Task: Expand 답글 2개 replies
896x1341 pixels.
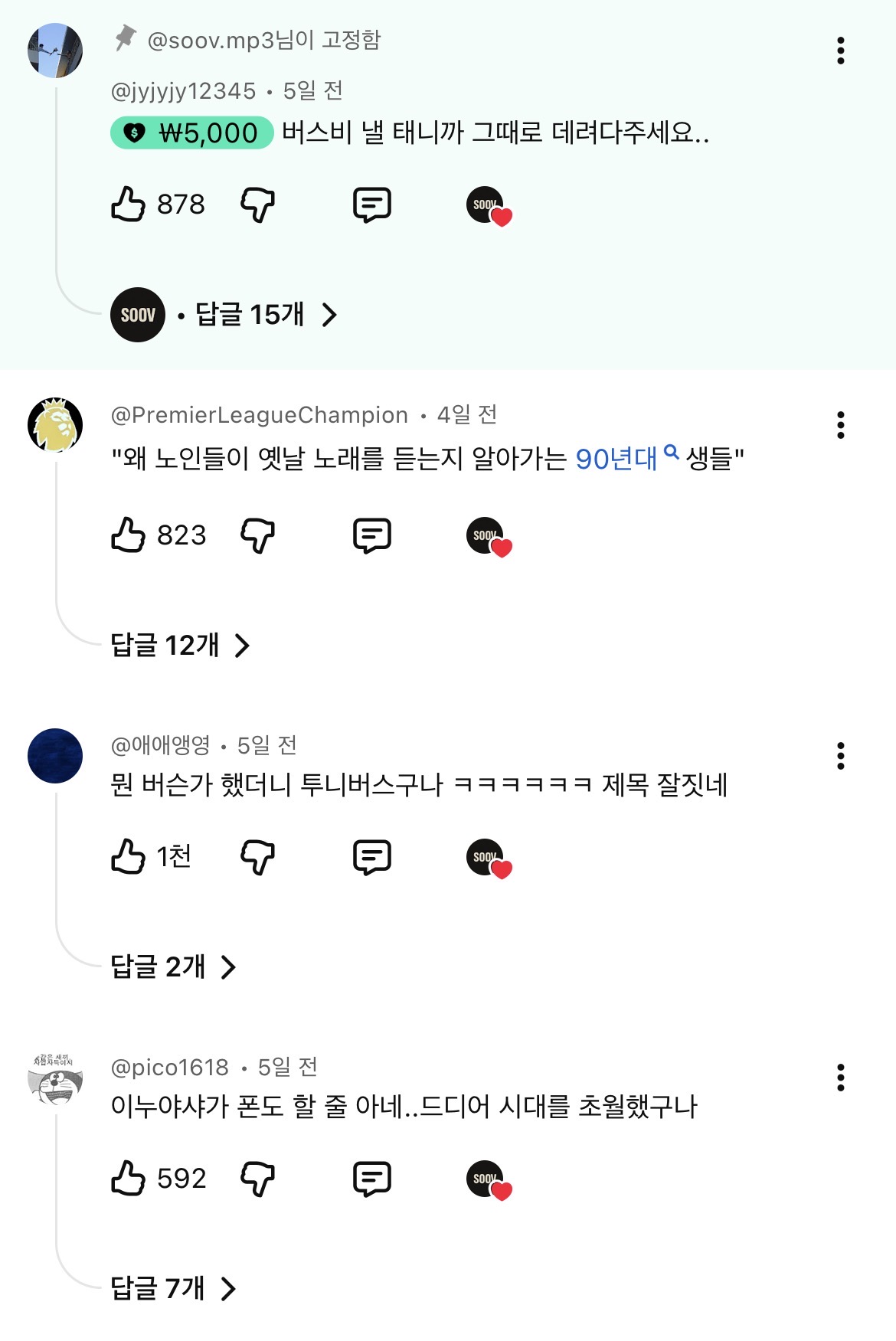Action: (x=173, y=967)
